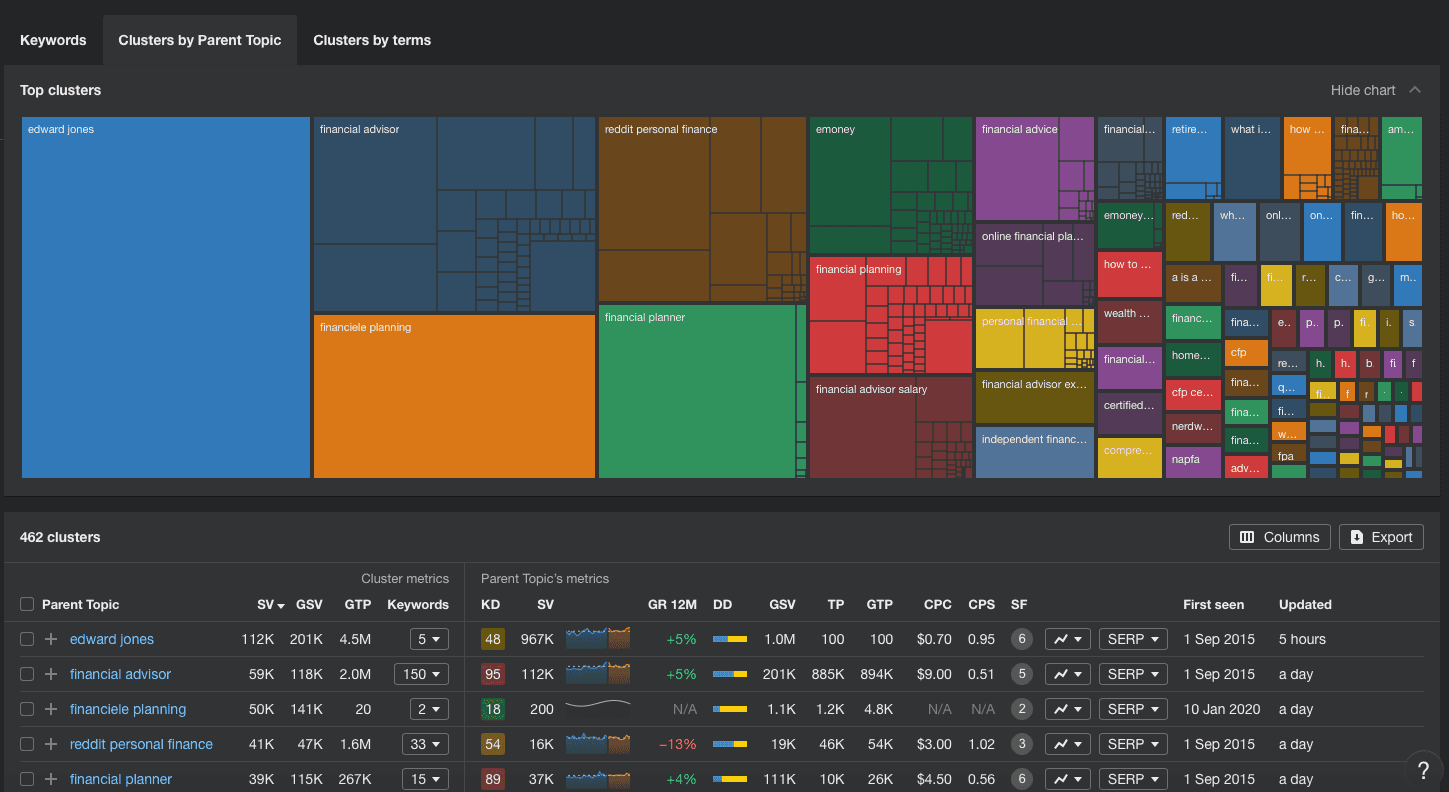Click the plus icon beside reddit personal finance

pyautogui.click(x=51, y=745)
